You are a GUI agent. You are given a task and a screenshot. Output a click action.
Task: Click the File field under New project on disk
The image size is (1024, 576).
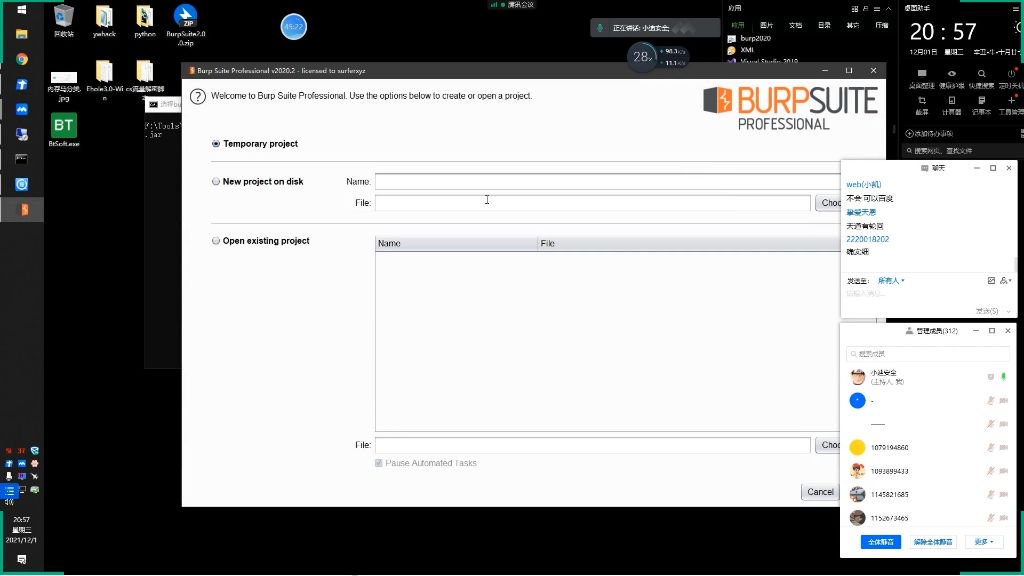coord(592,203)
